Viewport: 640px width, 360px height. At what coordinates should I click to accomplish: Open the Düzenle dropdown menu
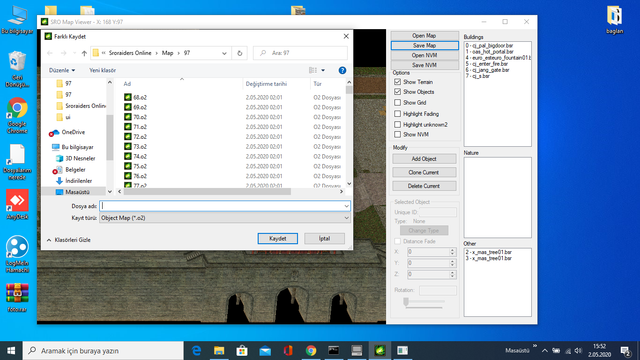click(x=62, y=70)
